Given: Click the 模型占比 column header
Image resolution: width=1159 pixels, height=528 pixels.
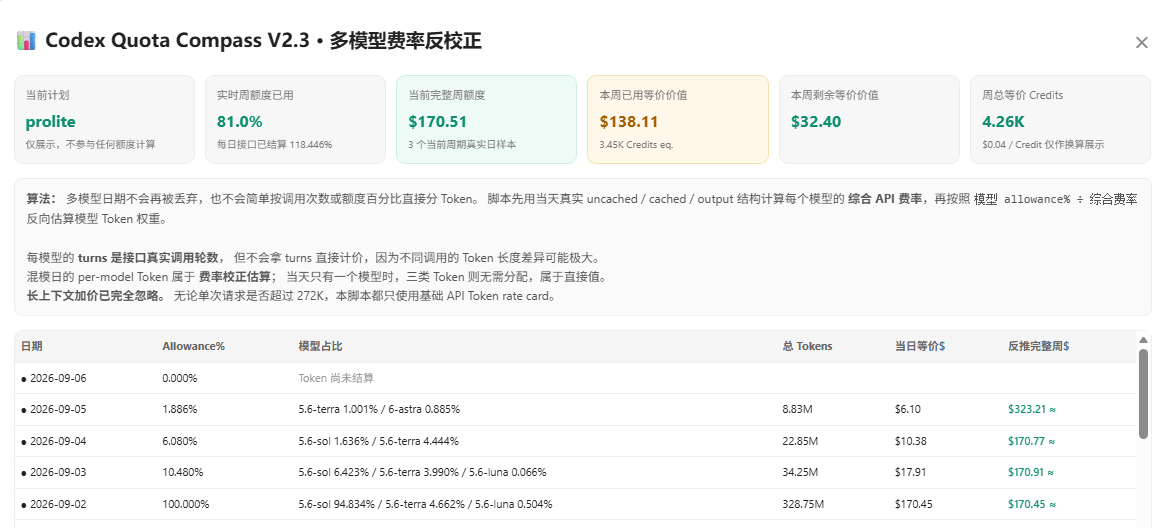Looking at the screenshot, I should (320, 346).
